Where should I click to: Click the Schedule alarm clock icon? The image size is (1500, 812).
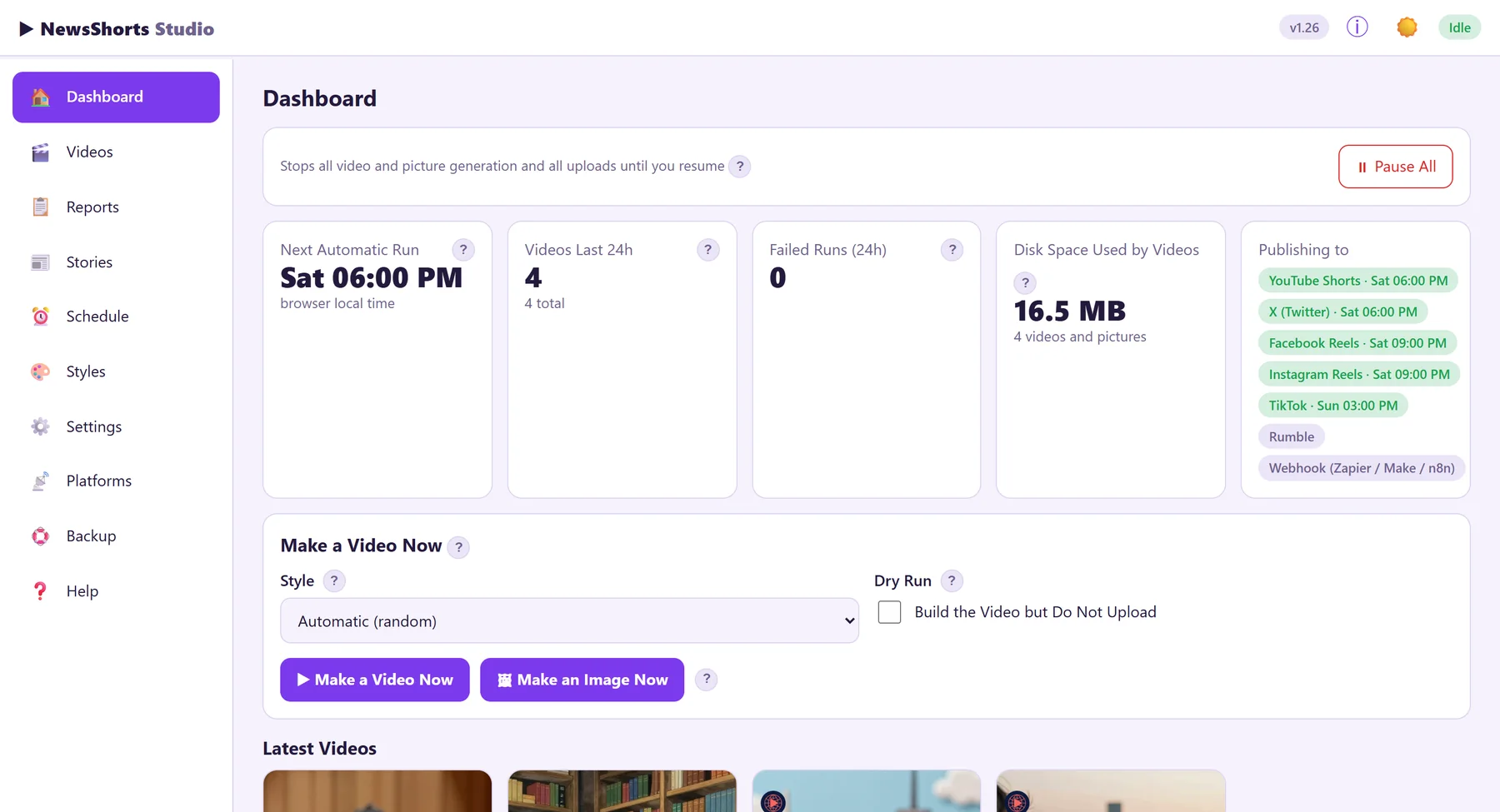tap(40, 316)
